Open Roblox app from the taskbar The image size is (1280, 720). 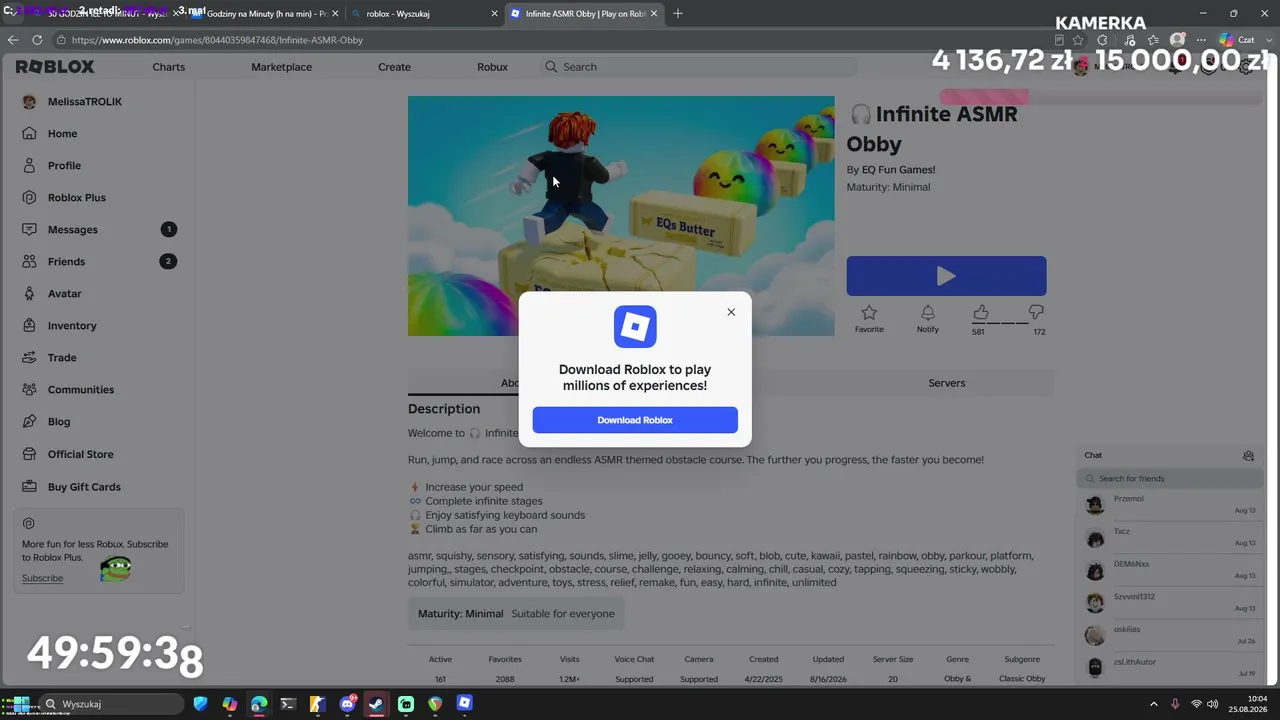(x=464, y=704)
